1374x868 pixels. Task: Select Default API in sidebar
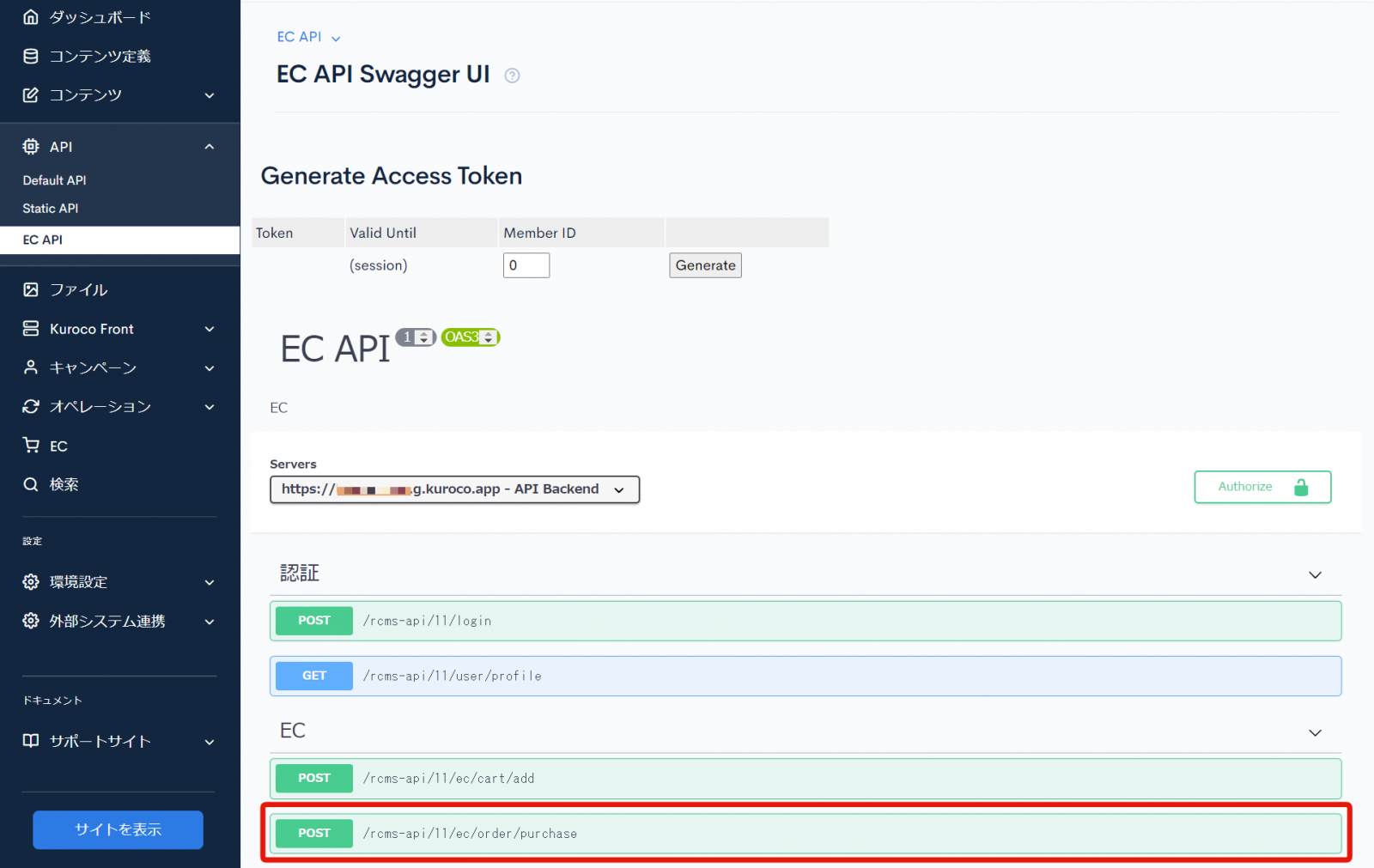coord(54,180)
